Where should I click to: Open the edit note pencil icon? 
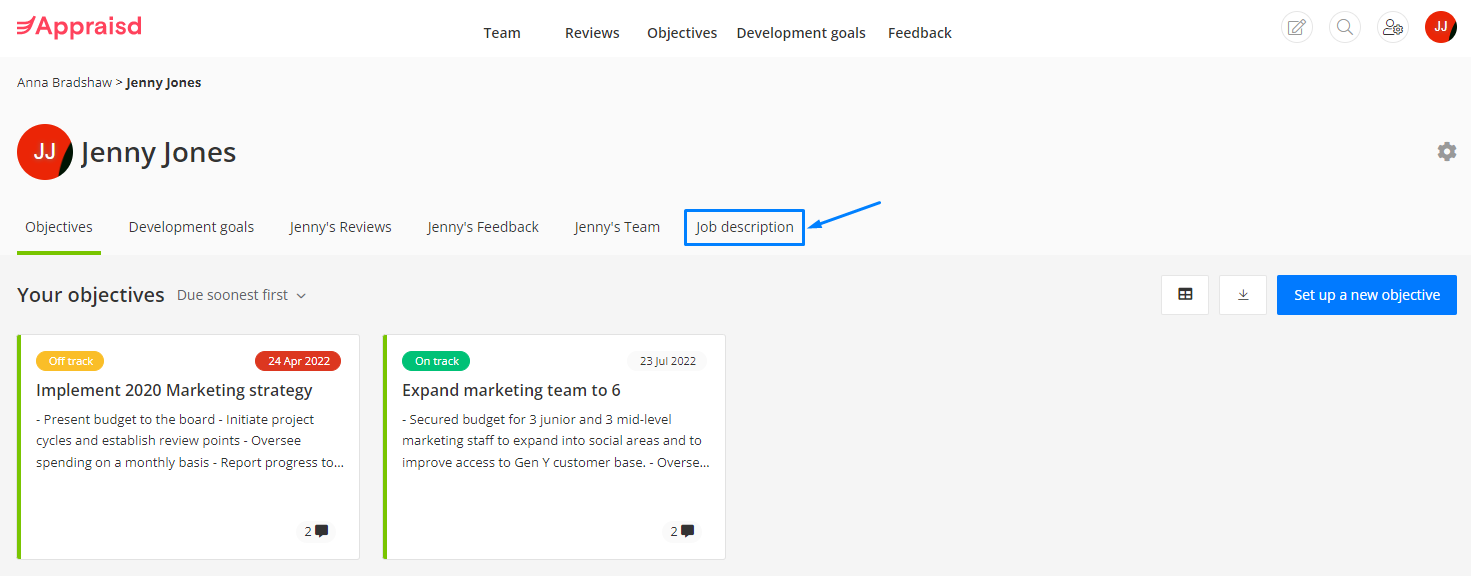click(x=1297, y=27)
